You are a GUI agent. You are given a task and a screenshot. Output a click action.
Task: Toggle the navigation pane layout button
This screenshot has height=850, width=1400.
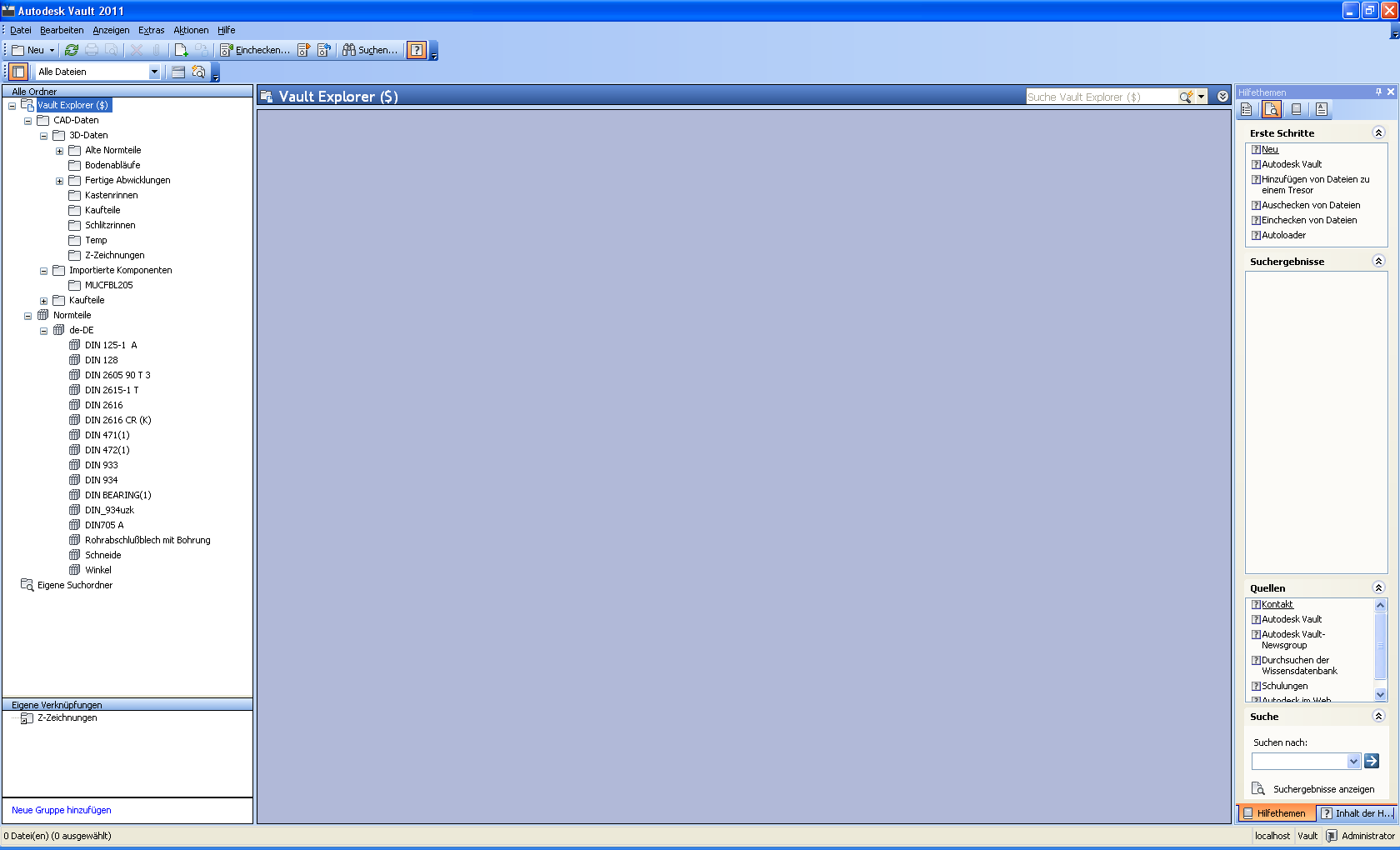pyautogui.click(x=19, y=72)
